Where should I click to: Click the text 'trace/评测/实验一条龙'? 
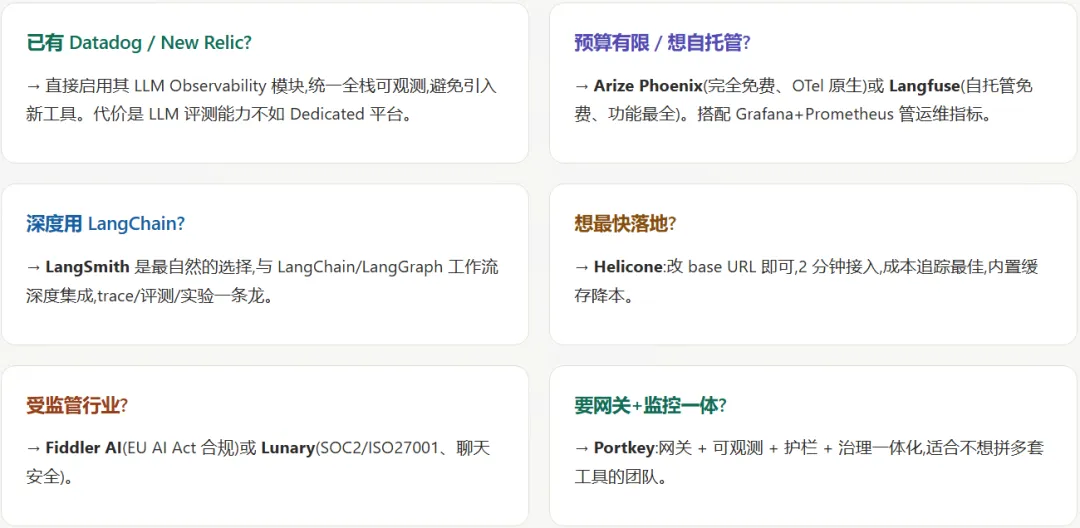pos(180,296)
